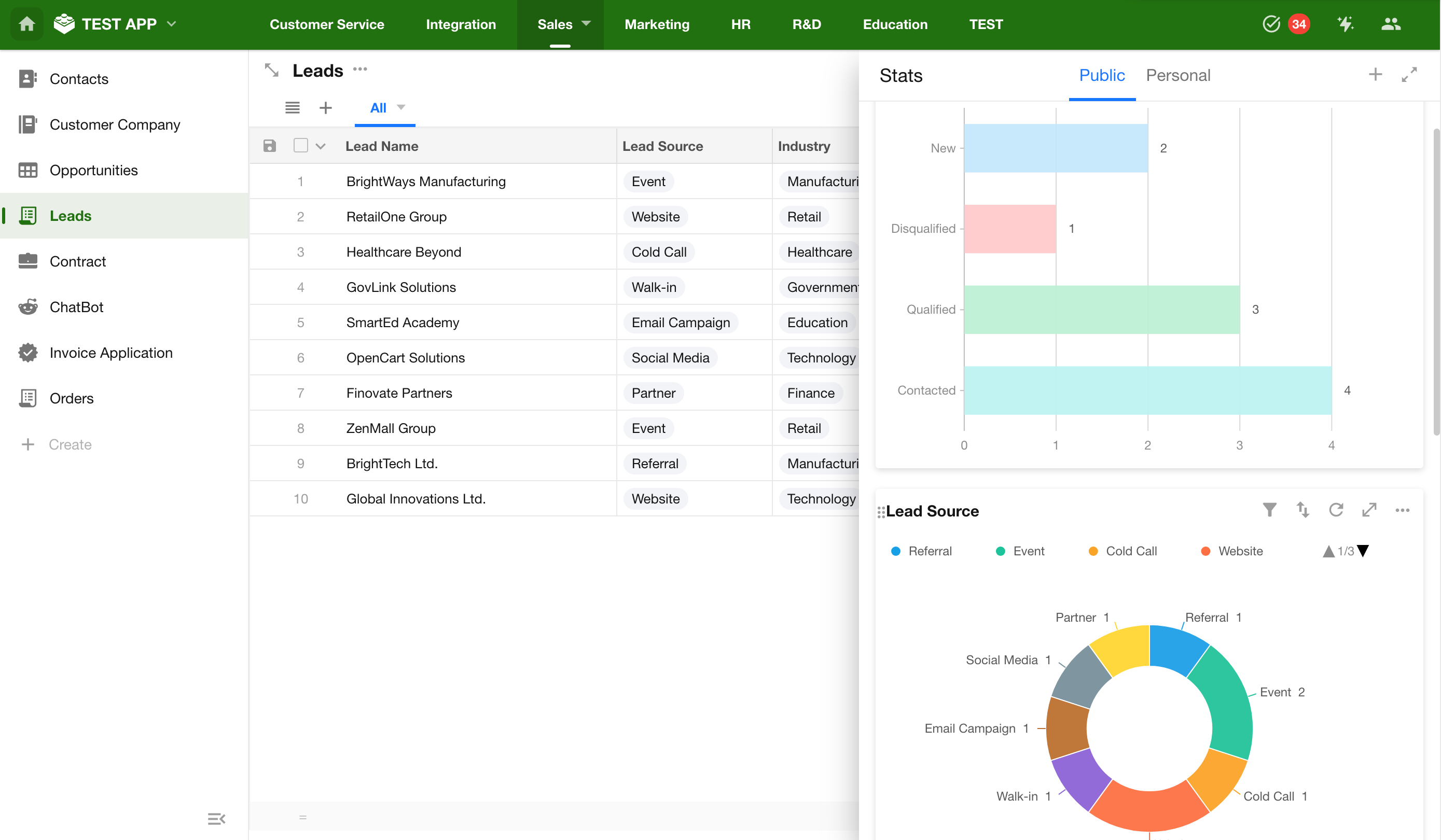The image size is (1441, 840).
Task: Expand the All view dropdown arrow
Action: tap(401, 107)
